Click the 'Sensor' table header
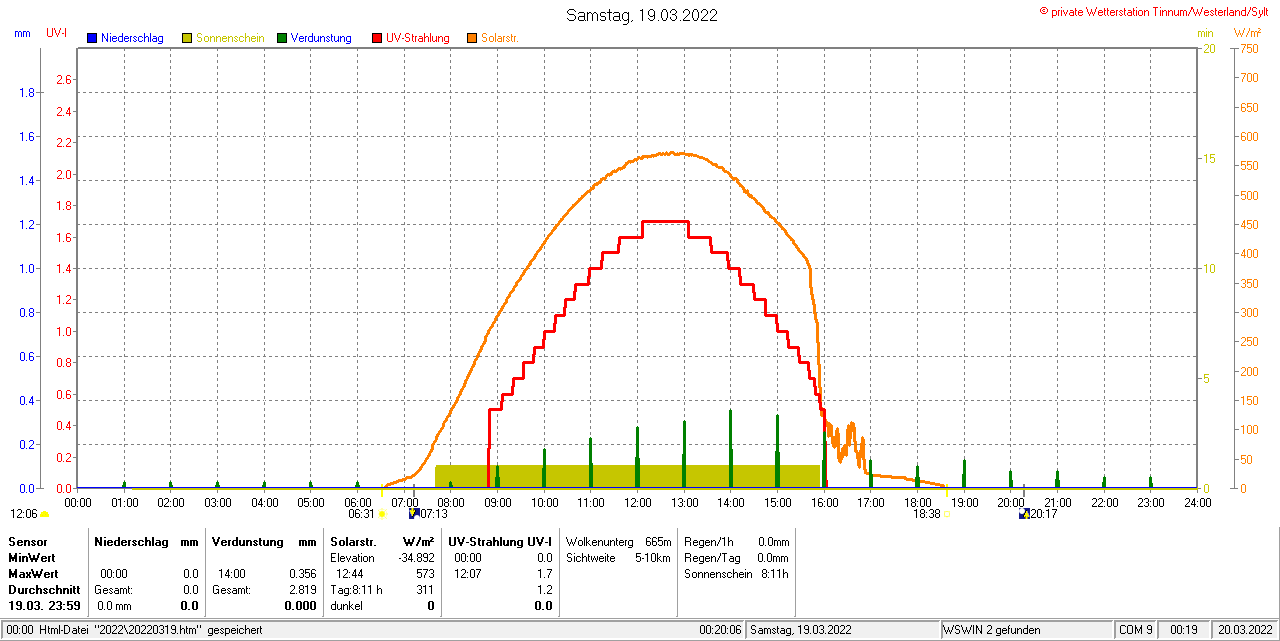This screenshot has width=1280, height=641. pos(27,541)
